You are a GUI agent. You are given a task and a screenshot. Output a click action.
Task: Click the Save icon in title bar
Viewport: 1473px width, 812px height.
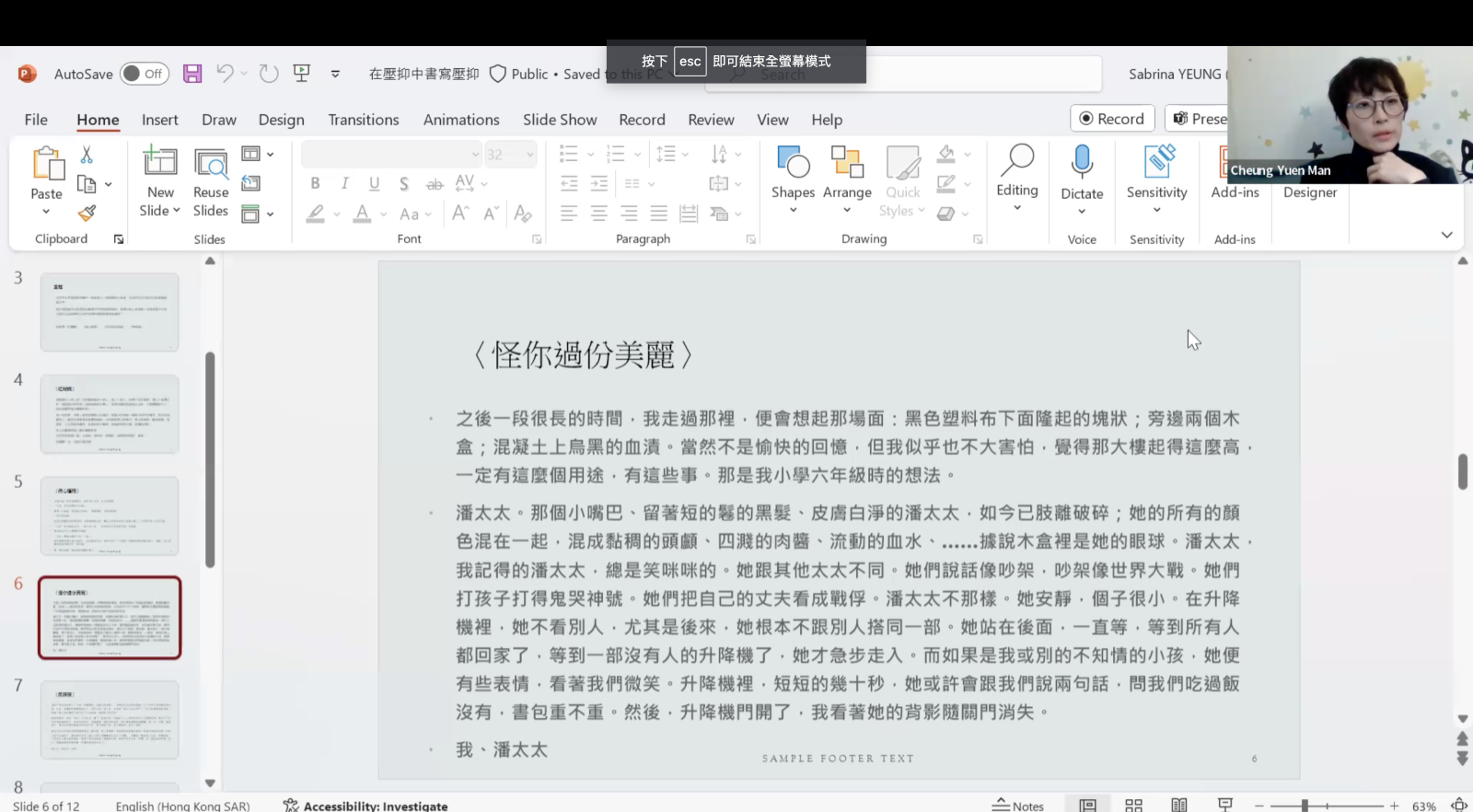(x=192, y=74)
